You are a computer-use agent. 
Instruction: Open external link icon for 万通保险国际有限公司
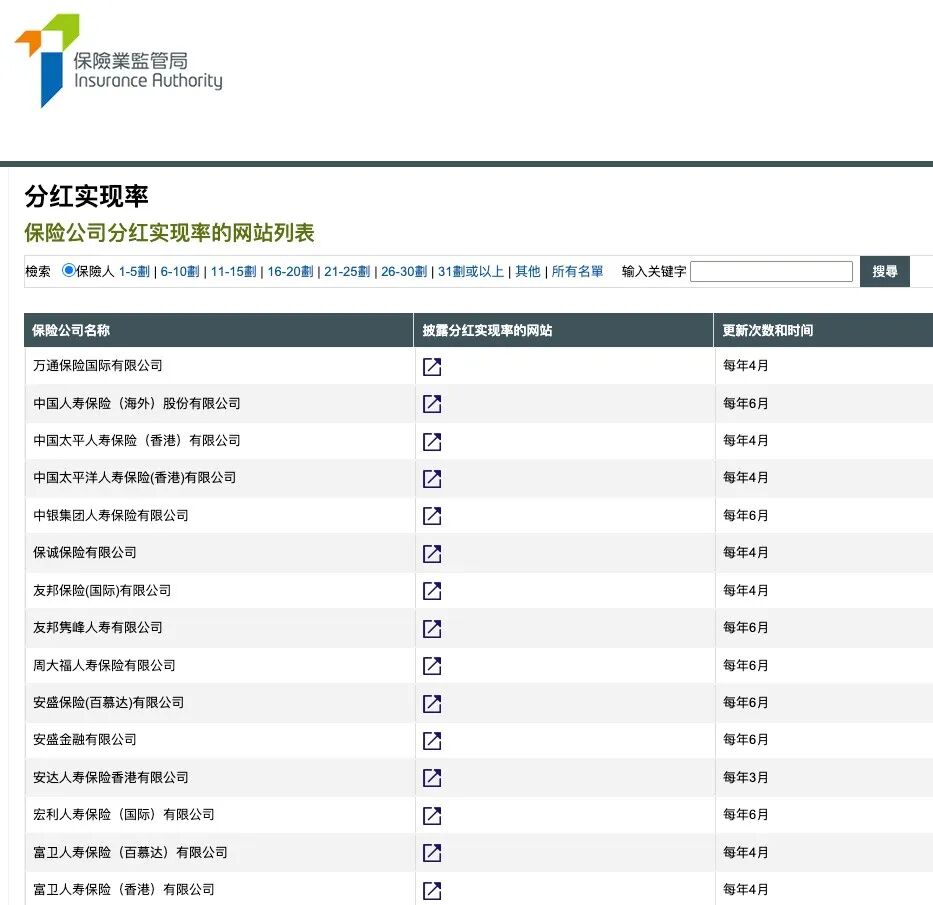coord(432,367)
